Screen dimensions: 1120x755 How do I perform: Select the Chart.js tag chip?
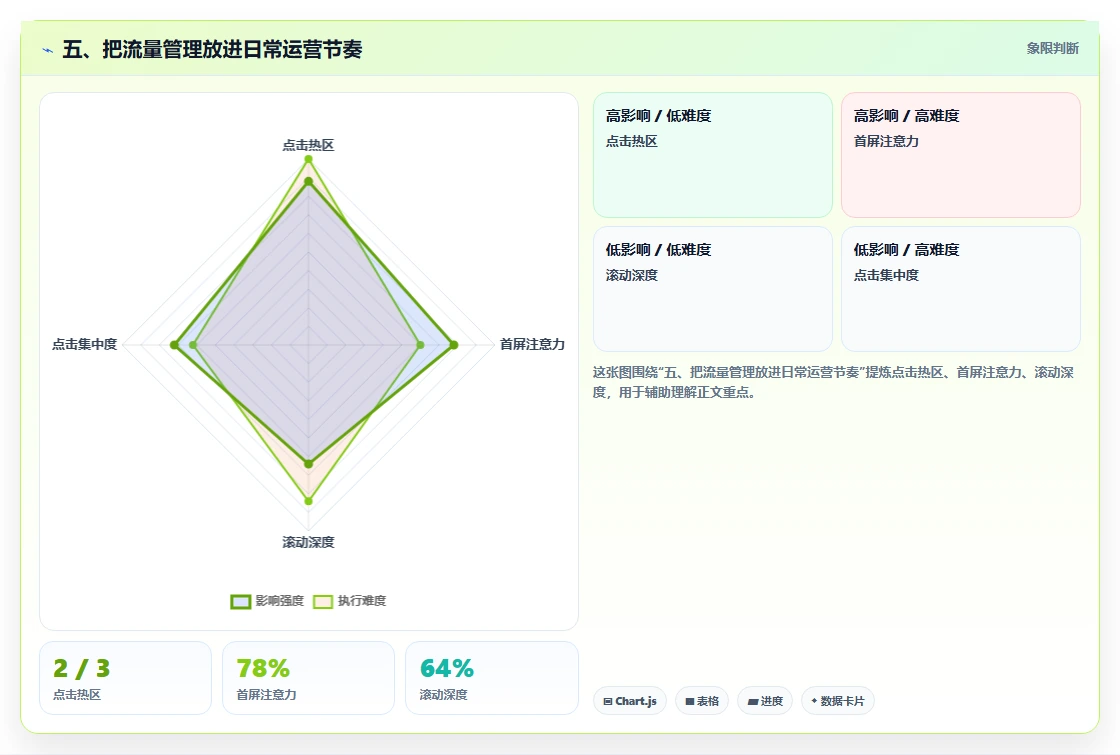[630, 701]
